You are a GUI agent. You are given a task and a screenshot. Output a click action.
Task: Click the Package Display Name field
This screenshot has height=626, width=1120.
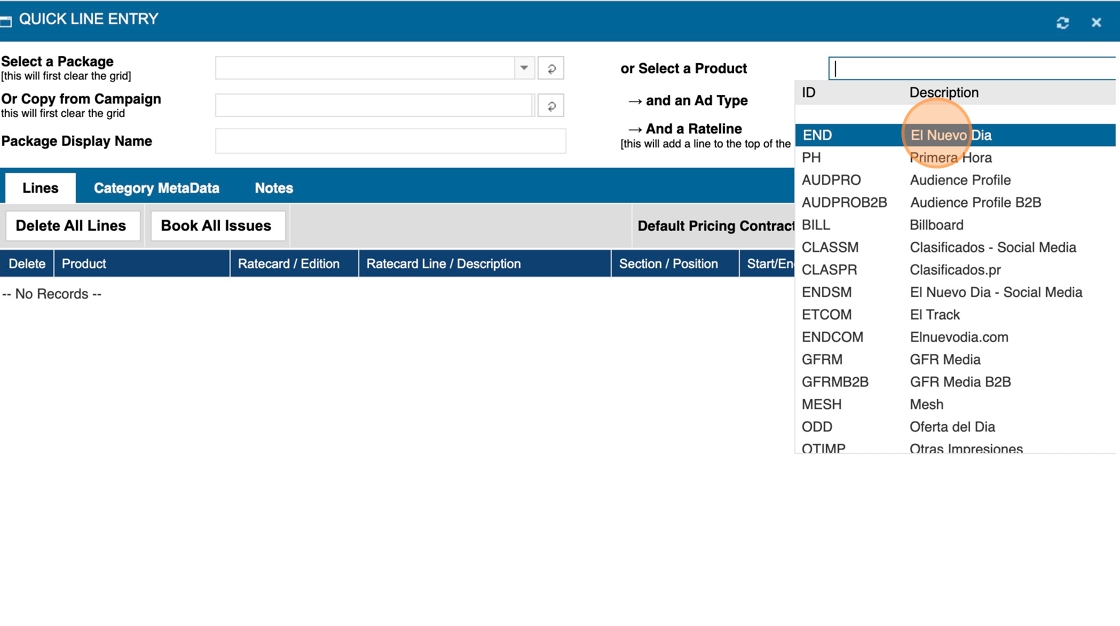(390, 141)
